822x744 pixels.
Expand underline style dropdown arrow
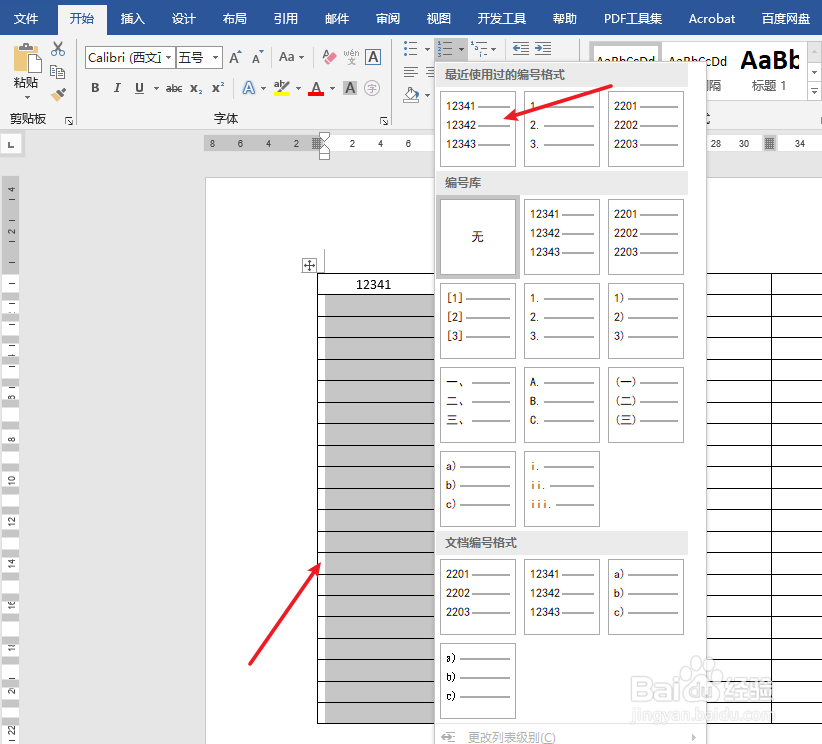[x=156, y=89]
